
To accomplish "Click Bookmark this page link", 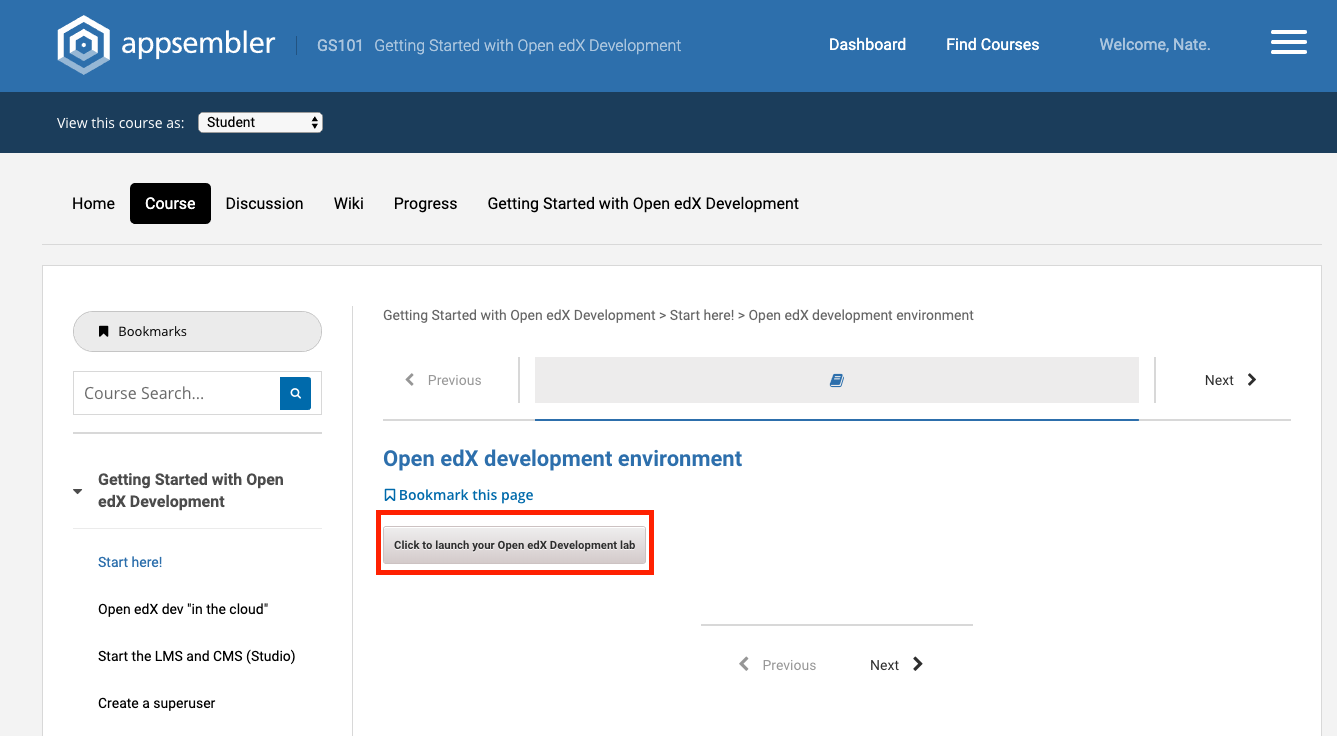I will pyautogui.click(x=466, y=495).
